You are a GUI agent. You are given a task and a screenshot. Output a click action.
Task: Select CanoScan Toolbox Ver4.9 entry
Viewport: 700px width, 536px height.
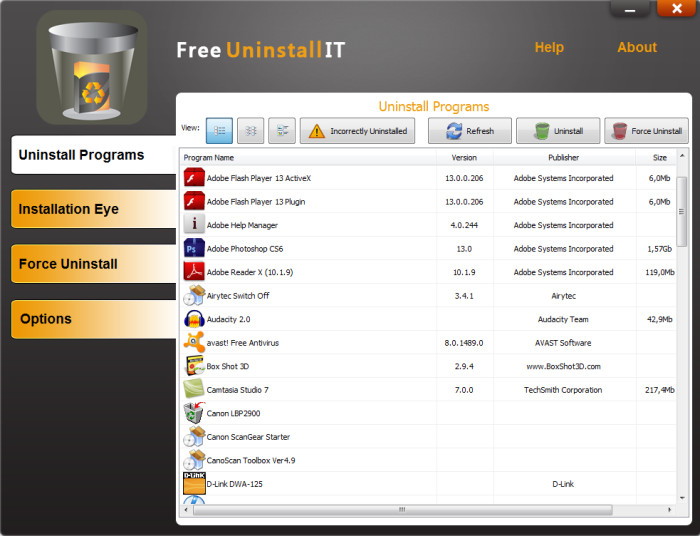click(428, 460)
